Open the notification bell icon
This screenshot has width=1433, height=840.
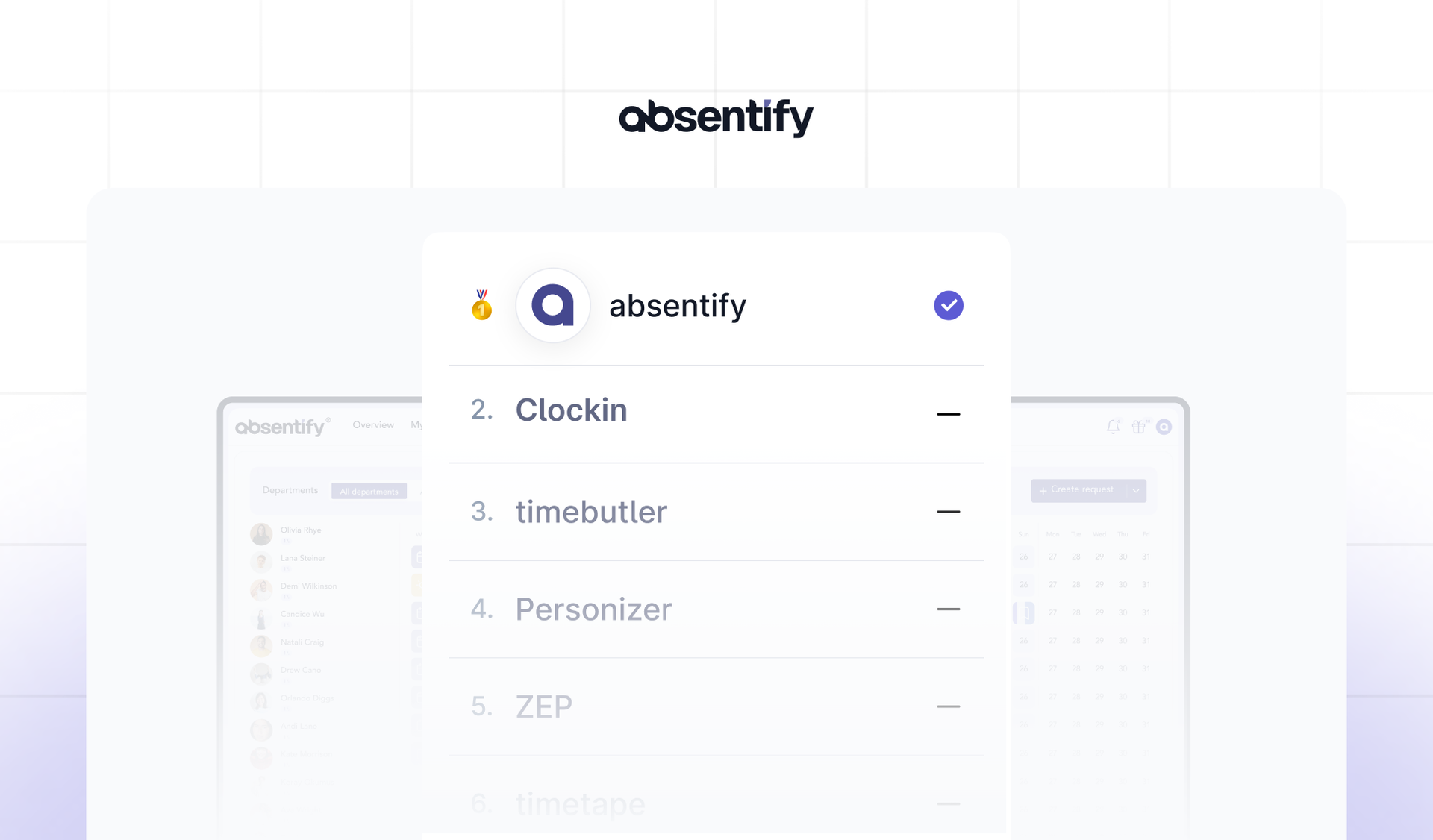click(1113, 427)
